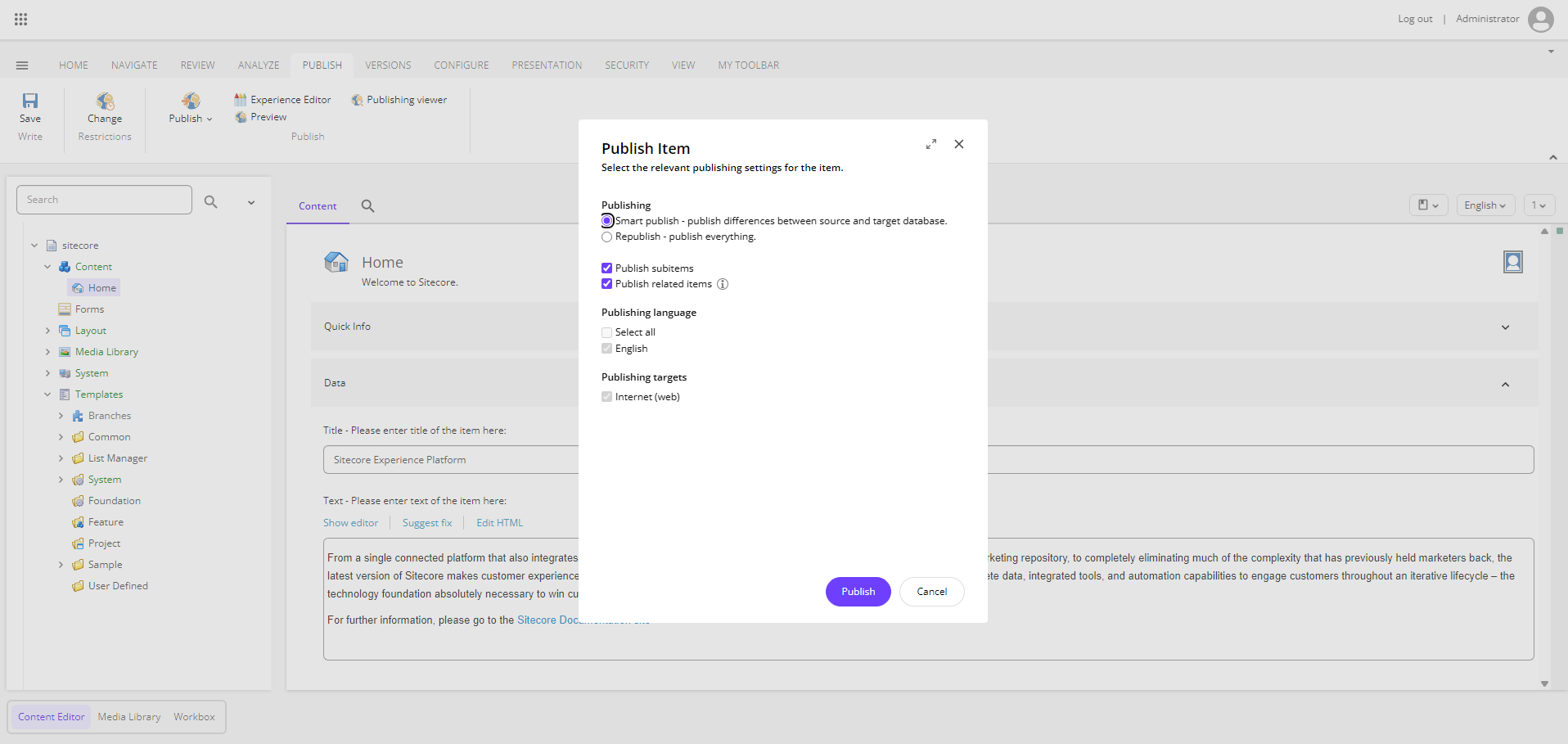Open the VERSIONS ribbon tab
This screenshot has width=1568, height=744.
388,65
